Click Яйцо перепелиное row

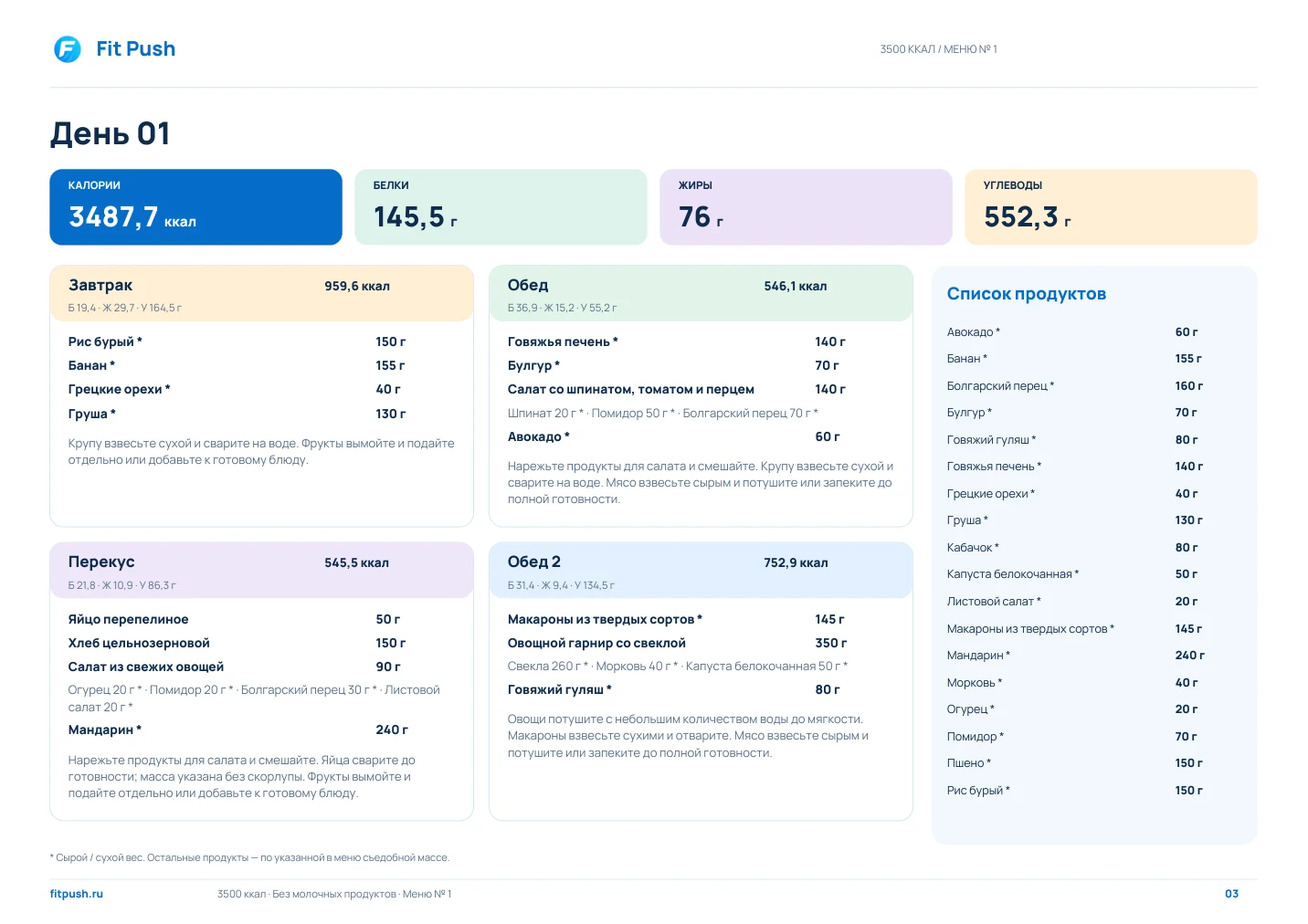237,619
